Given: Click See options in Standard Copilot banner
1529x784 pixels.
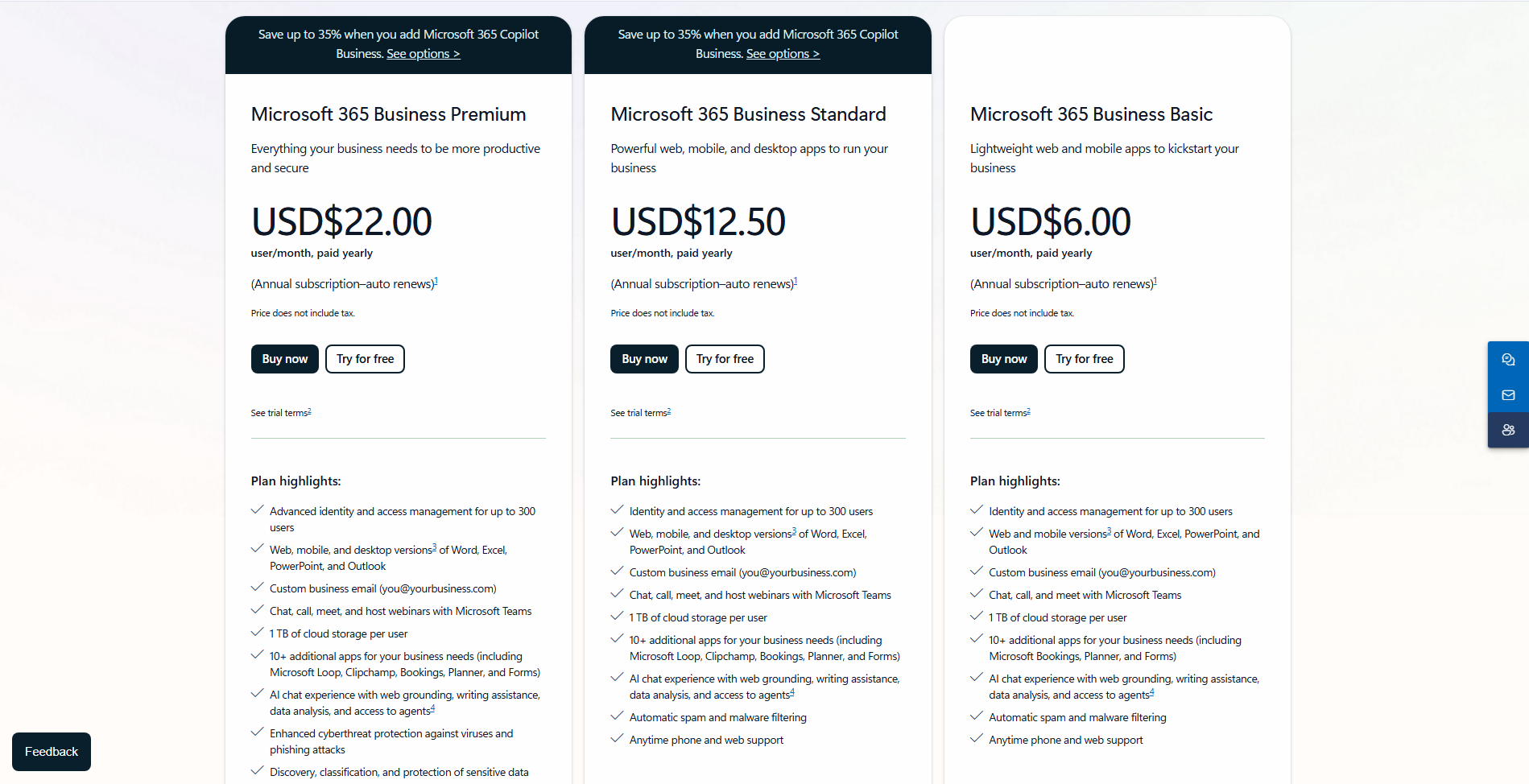Looking at the screenshot, I should [783, 53].
